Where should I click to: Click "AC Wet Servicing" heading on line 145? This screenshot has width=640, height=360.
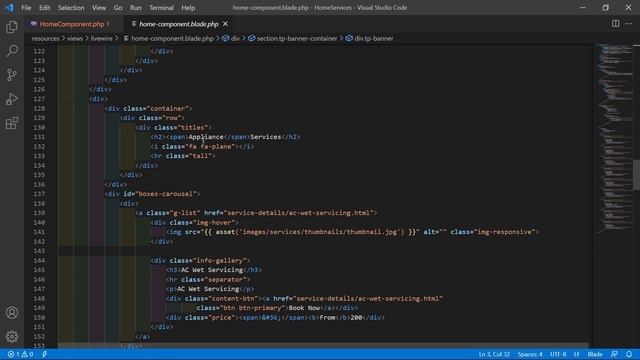212,270
